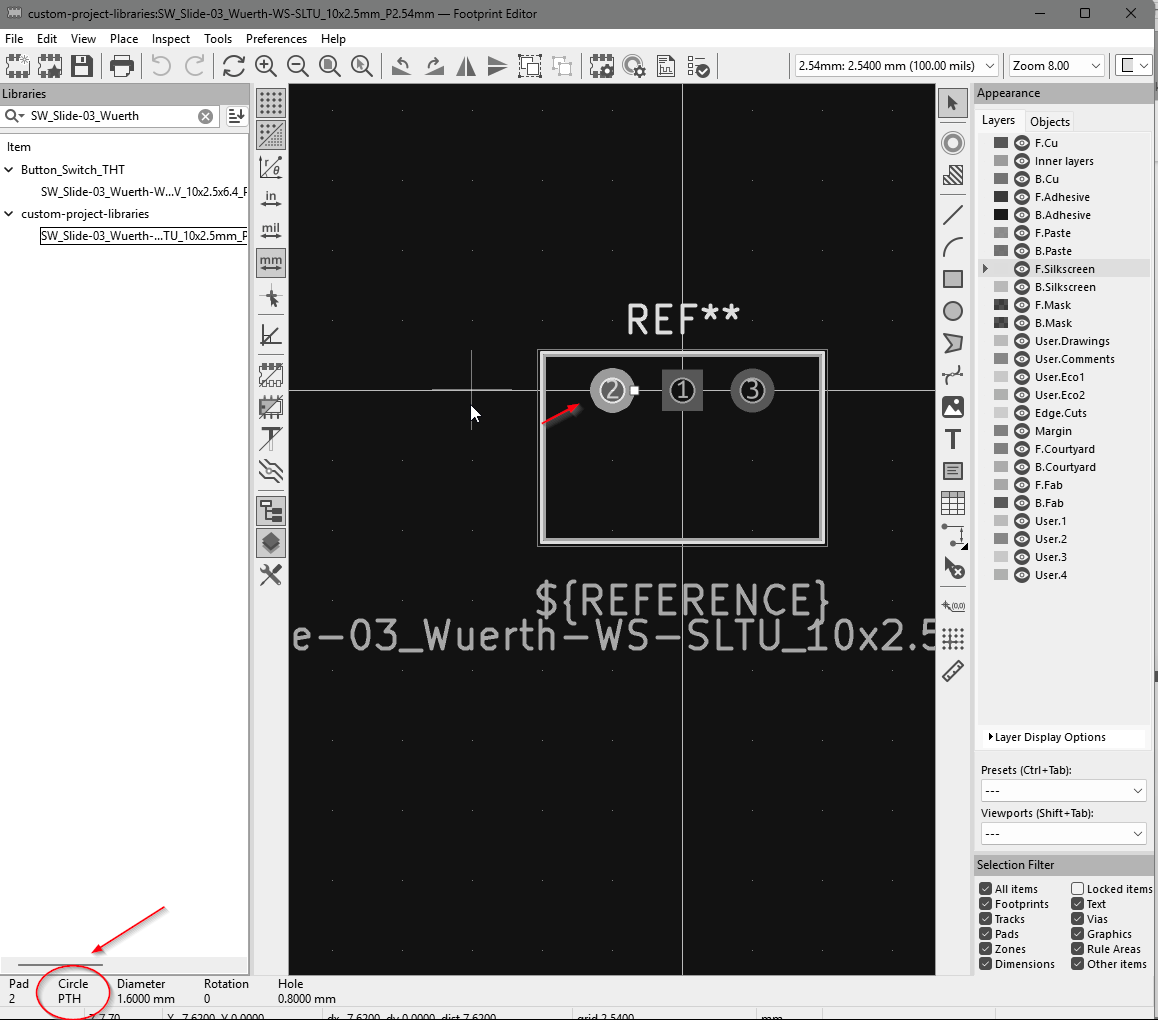Toggle visibility of B.Cu layer
The width and height of the screenshot is (1158, 1020).
coord(1021,179)
